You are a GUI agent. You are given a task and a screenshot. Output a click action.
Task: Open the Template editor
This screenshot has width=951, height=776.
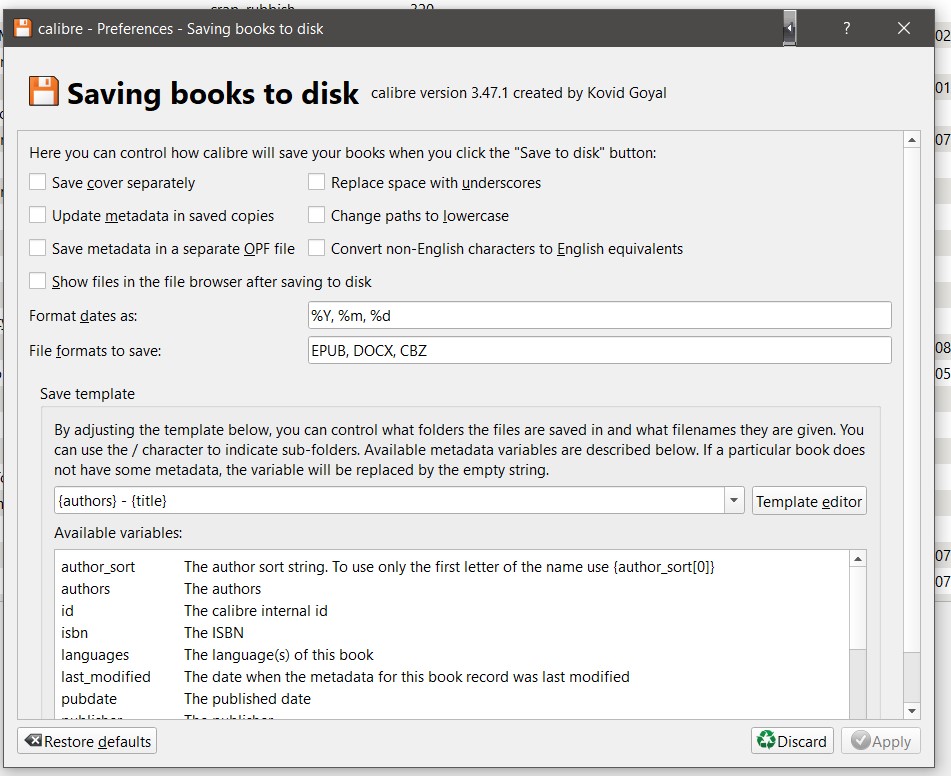[x=809, y=501]
